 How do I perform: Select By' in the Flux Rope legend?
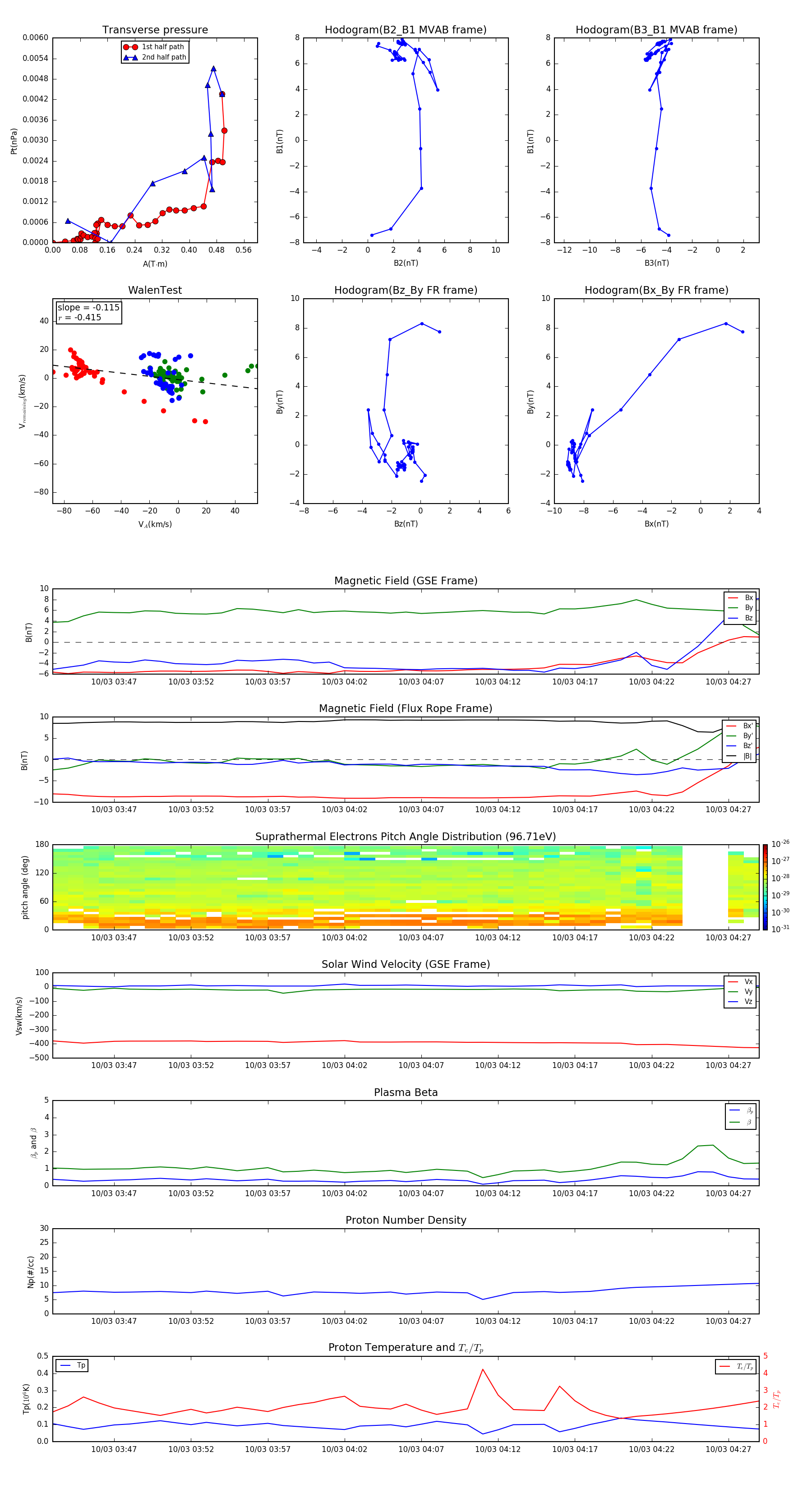[x=740, y=736]
